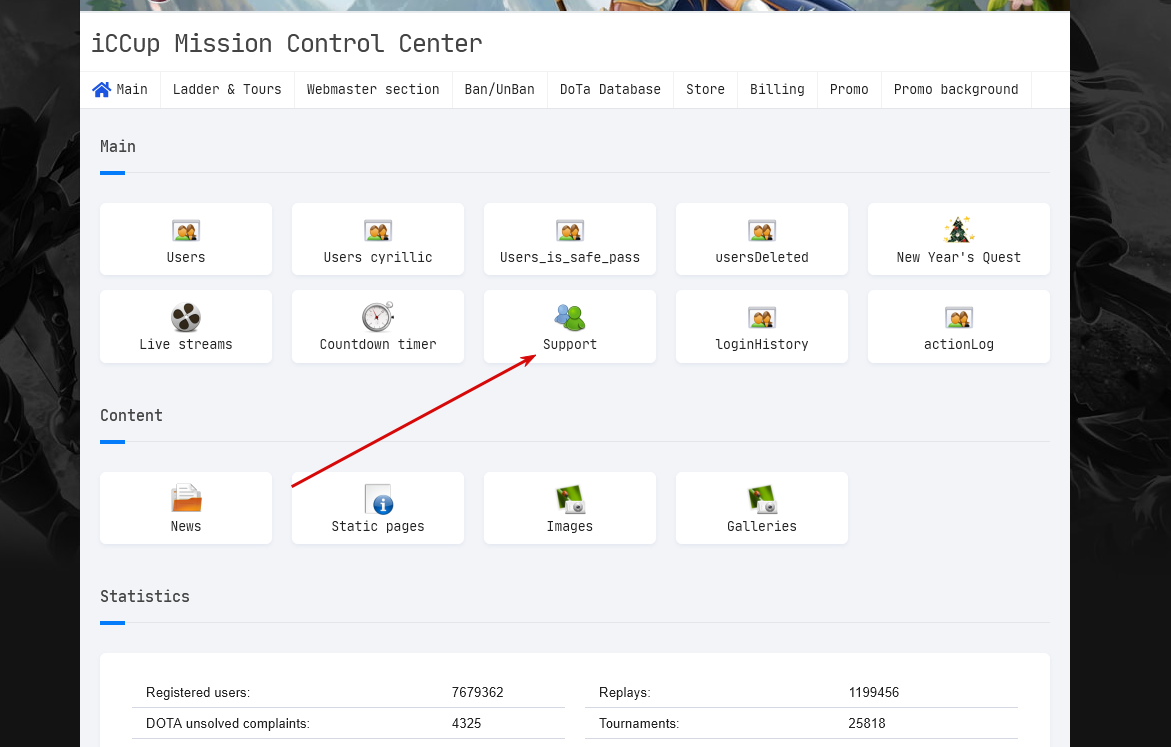Open the Galleries link label
The height and width of the screenshot is (747, 1171).
762,527
